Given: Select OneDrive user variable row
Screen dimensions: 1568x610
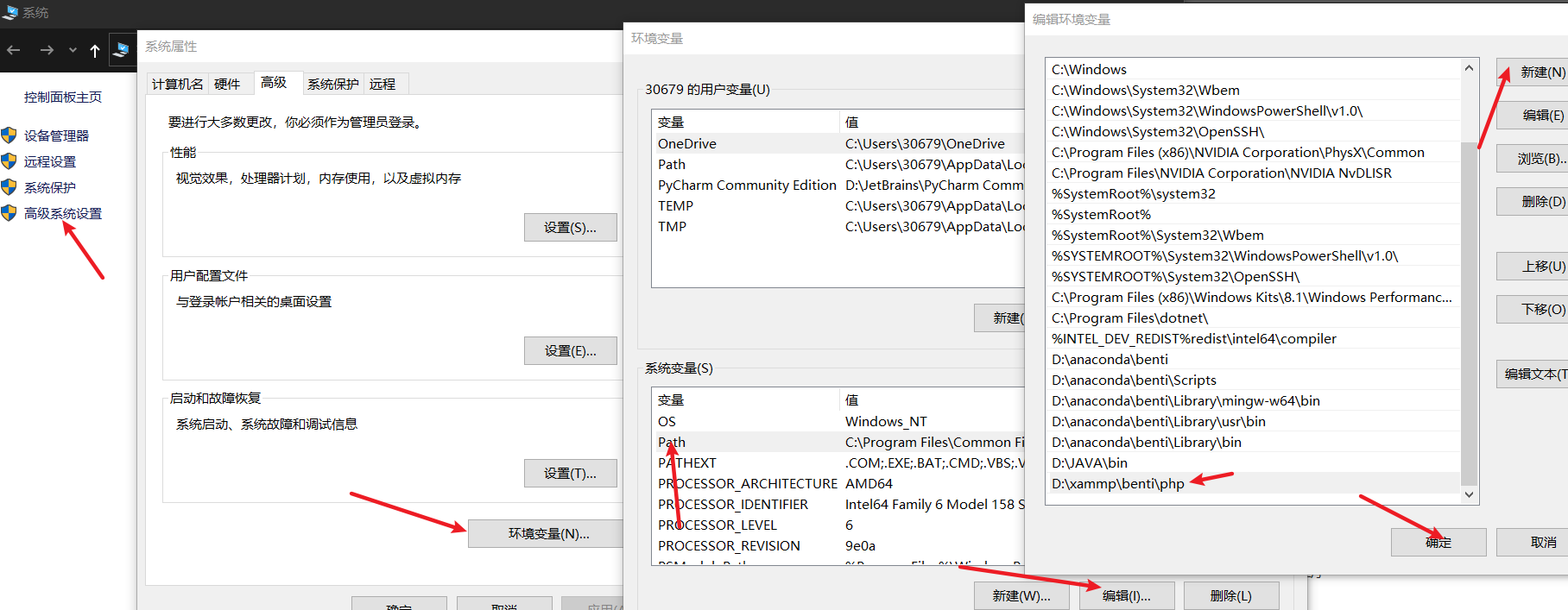Looking at the screenshot, I should [838, 144].
